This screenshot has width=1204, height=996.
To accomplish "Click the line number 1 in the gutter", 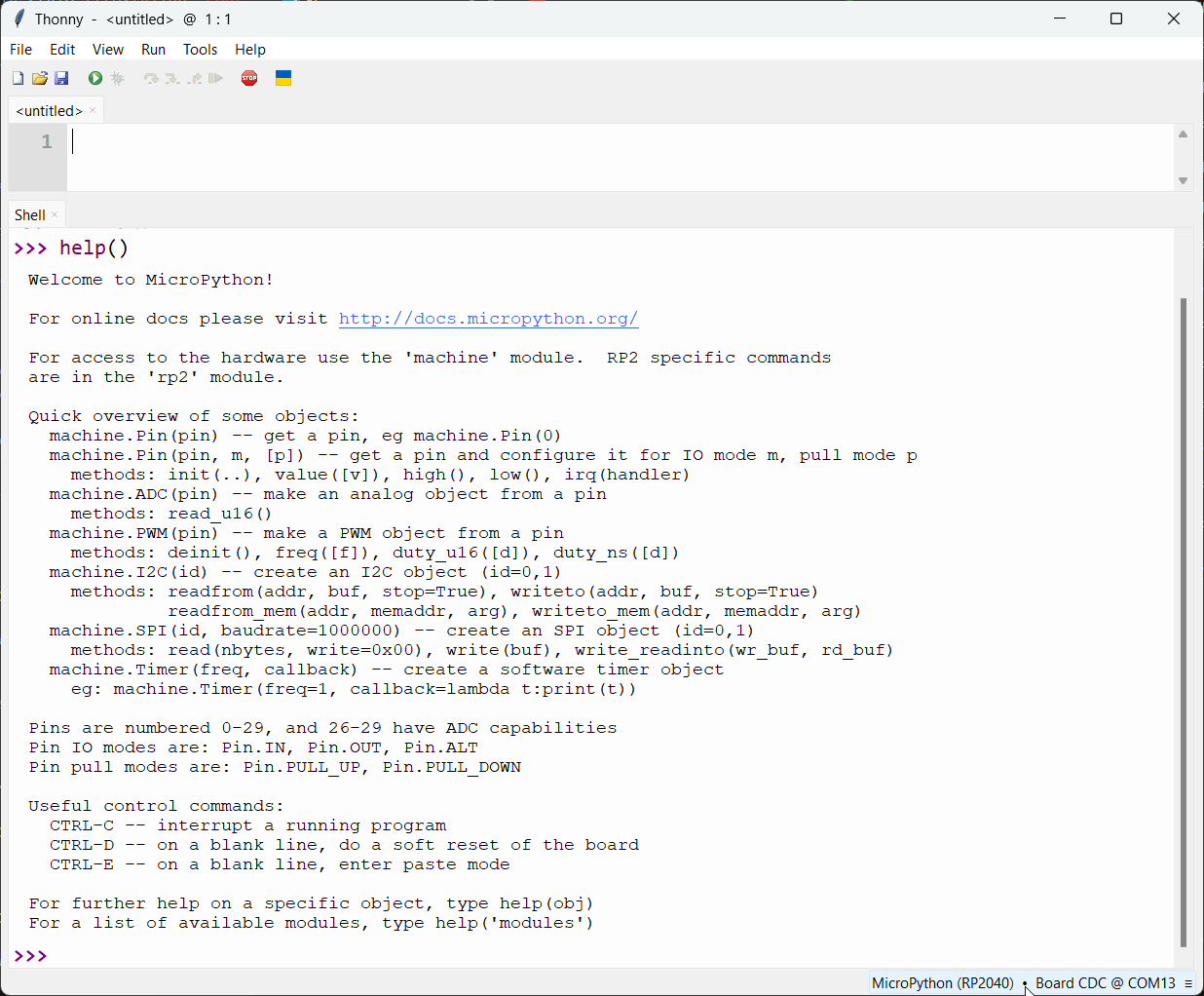I will (46, 142).
